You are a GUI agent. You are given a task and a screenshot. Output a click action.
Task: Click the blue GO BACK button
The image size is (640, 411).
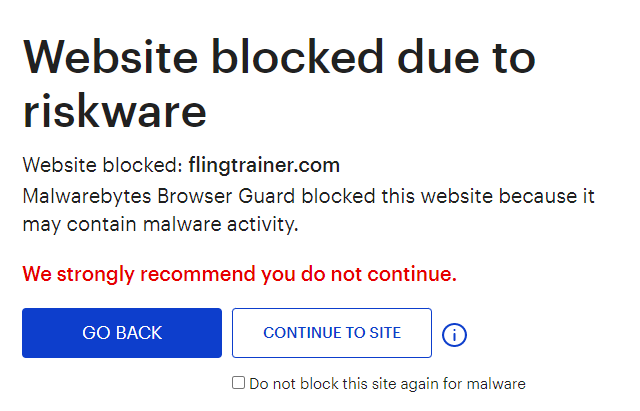tap(122, 333)
